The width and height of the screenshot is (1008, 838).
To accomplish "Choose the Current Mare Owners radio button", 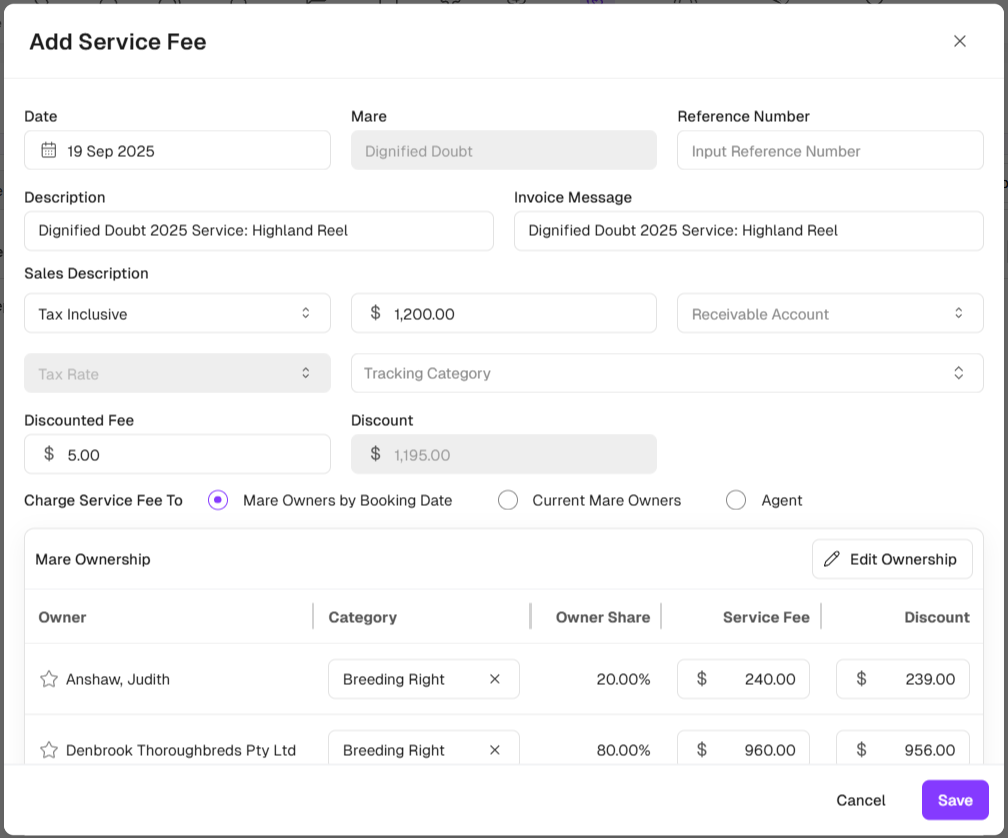I will 508,500.
